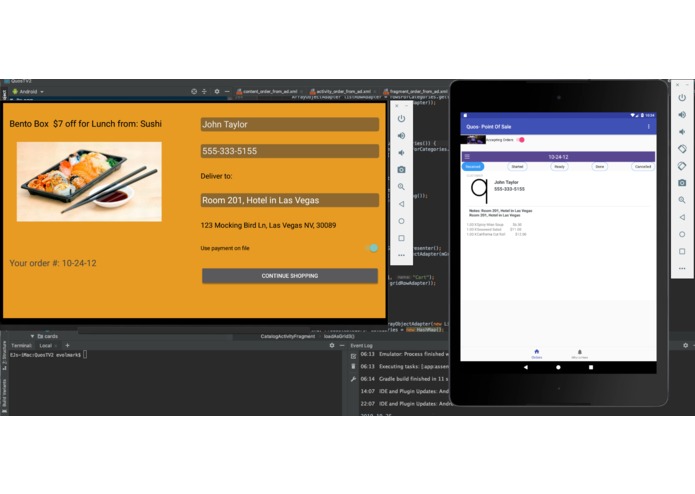Edit the 555-333-5155 phone field
This screenshot has width=695, height=494.
[x=289, y=151]
